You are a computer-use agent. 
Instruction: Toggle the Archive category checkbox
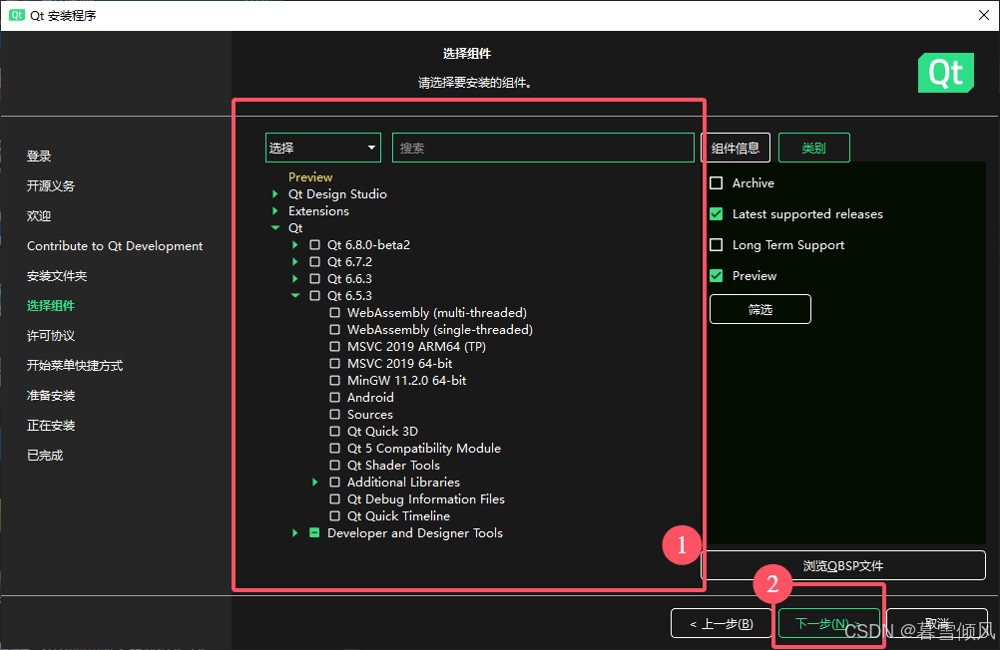click(716, 183)
